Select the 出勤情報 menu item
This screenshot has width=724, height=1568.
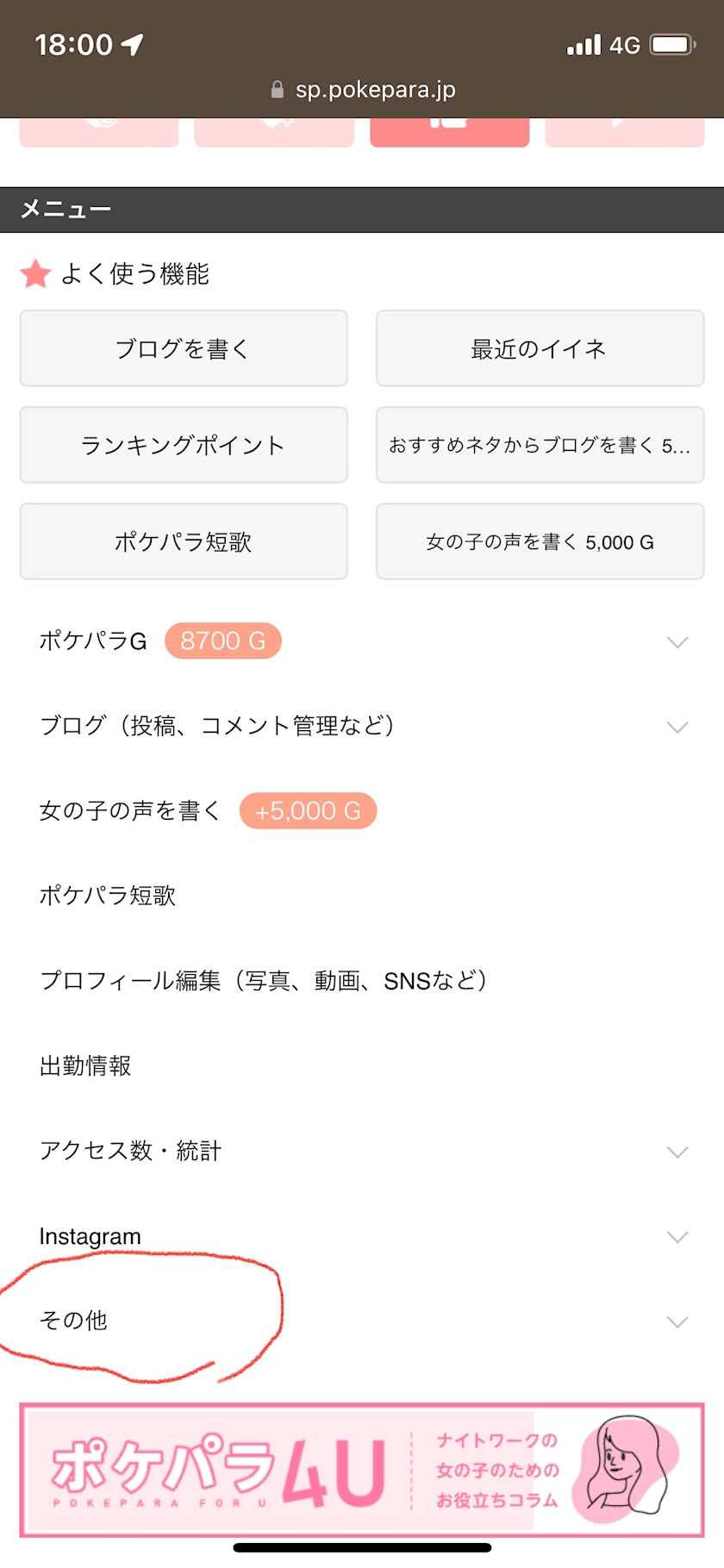click(x=85, y=1066)
